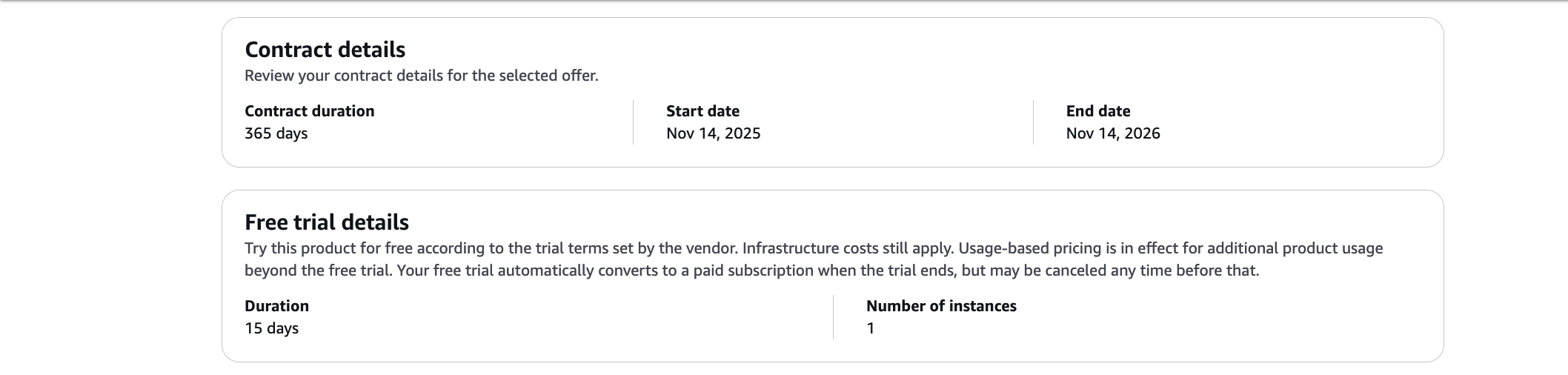Select the free trial Duration label
Viewport: 1568px width, 375px height.
pos(276,306)
